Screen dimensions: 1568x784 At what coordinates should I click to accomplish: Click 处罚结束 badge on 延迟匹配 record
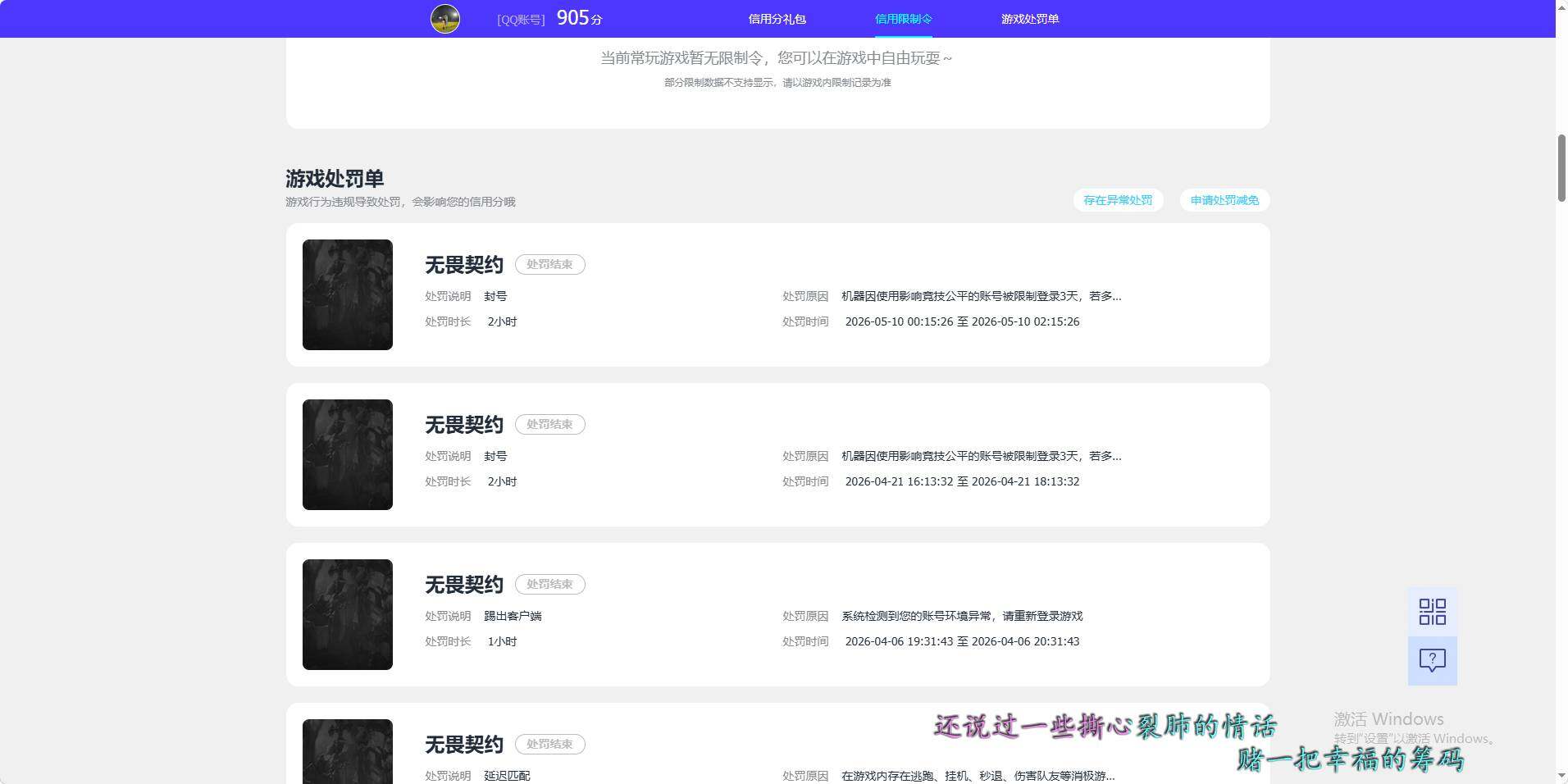coord(549,744)
